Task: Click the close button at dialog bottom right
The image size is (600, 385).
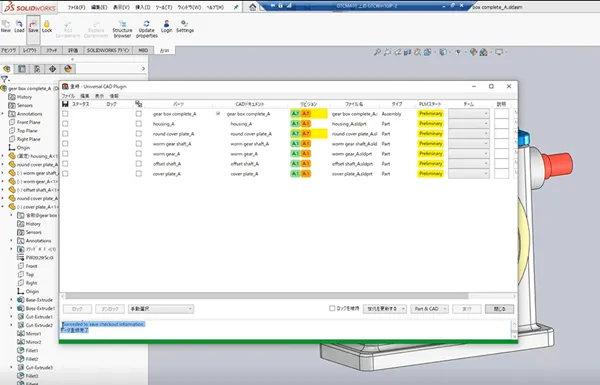Action: (x=499, y=309)
